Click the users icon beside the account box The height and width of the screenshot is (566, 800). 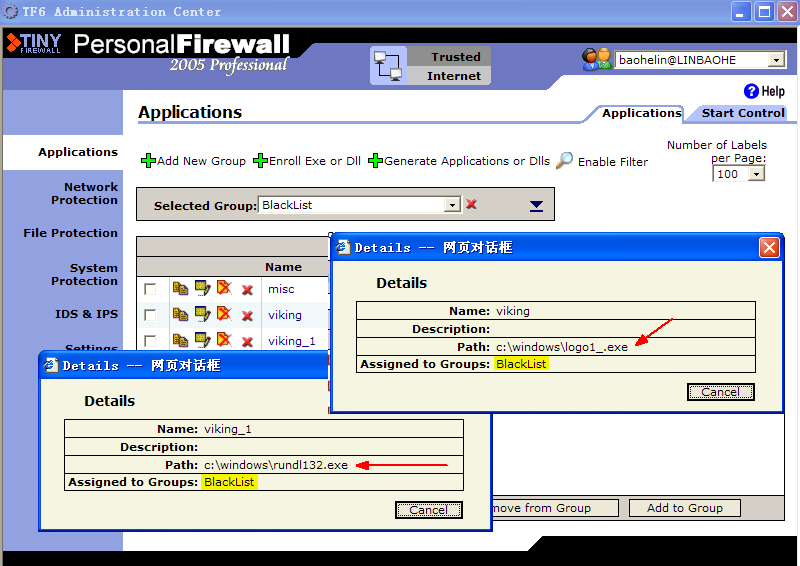click(x=596, y=59)
